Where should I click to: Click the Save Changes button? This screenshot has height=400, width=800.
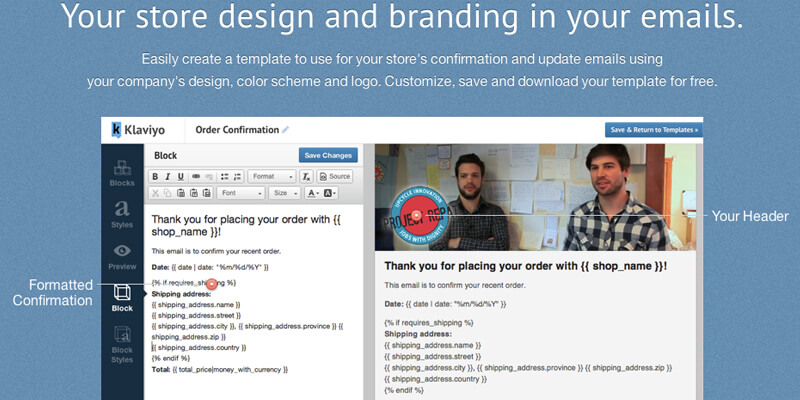pyautogui.click(x=327, y=155)
